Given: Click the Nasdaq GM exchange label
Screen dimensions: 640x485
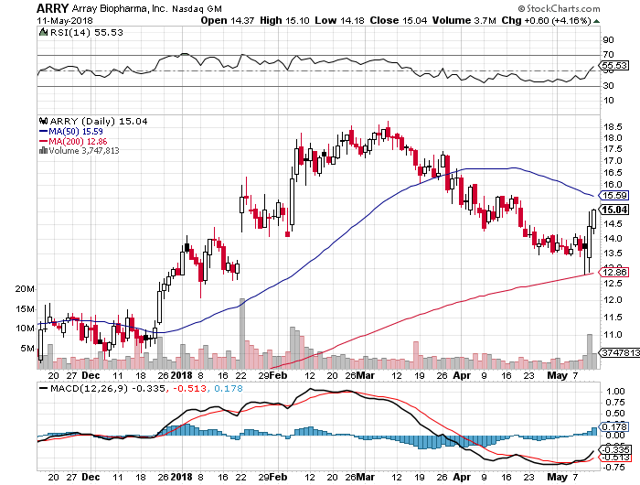Looking at the screenshot, I should tap(197, 9).
